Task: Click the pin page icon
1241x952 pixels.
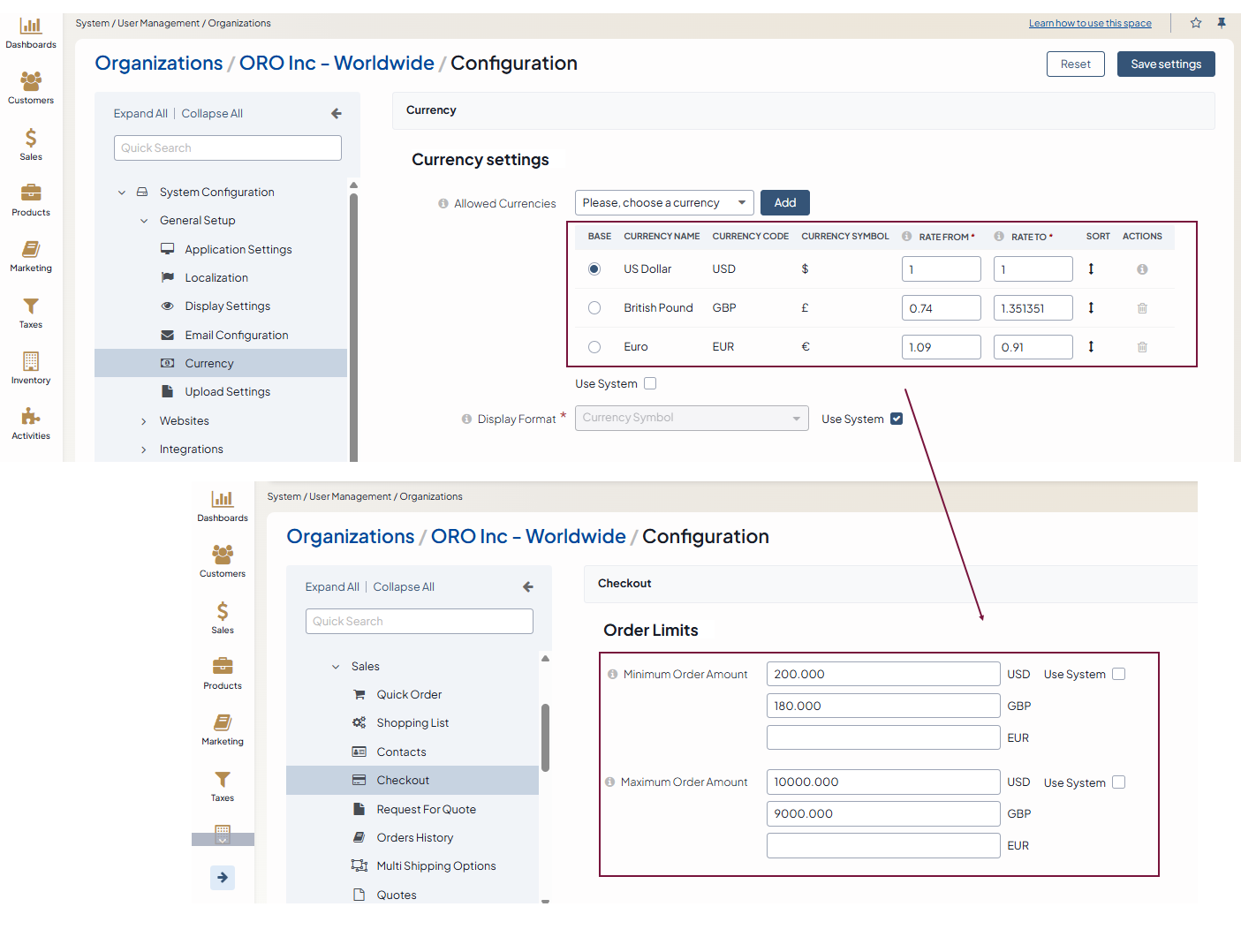Action: pyautogui.click(x=1222, y=23)
